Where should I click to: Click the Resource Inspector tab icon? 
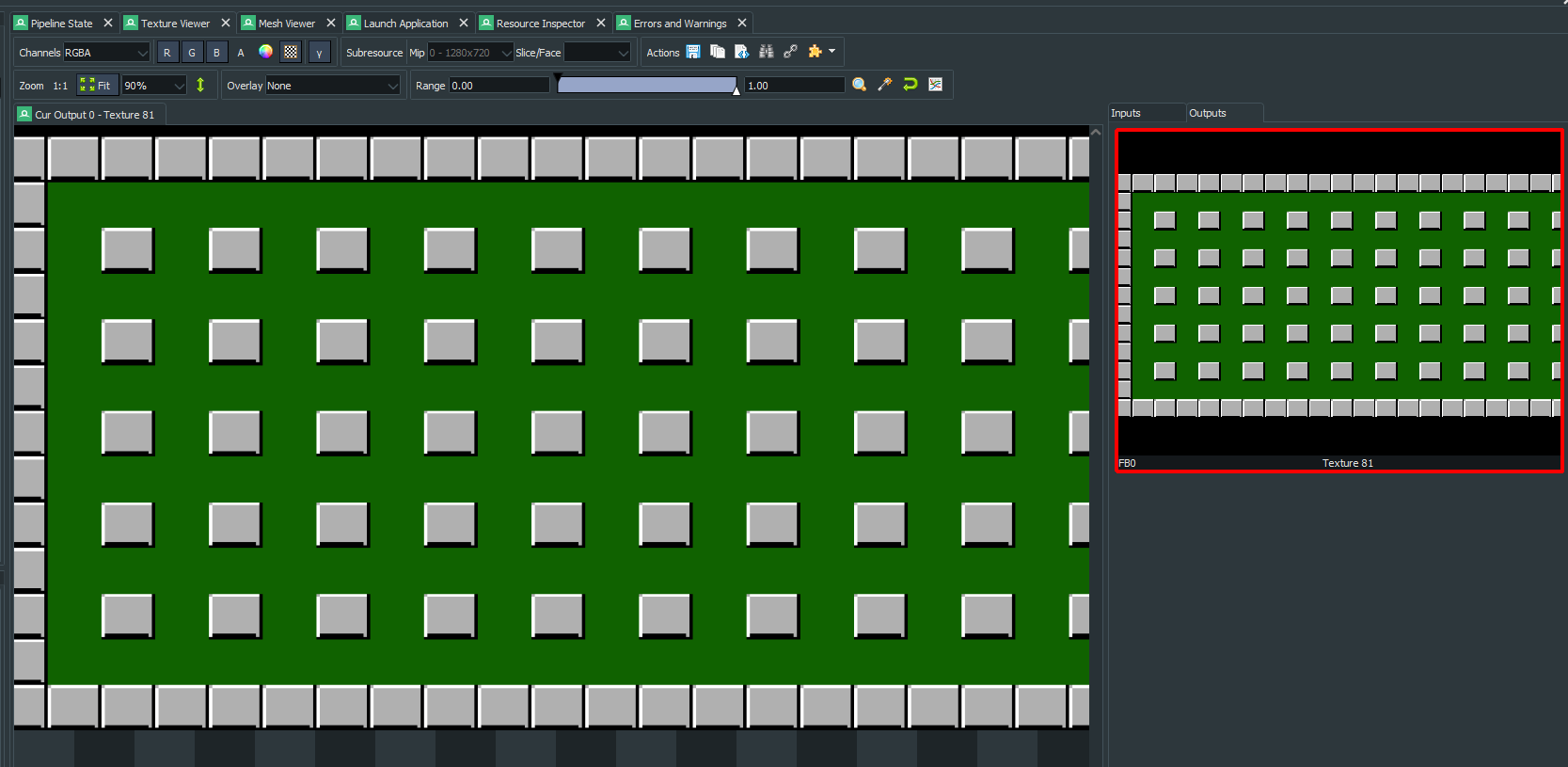pyautogui.click(x=486, y=23)
